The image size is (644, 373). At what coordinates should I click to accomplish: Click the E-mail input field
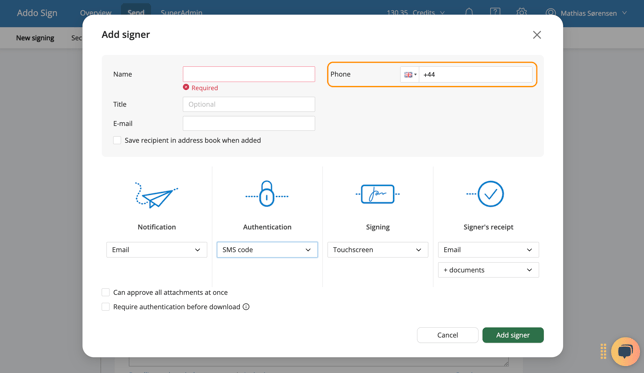[249, 123]
